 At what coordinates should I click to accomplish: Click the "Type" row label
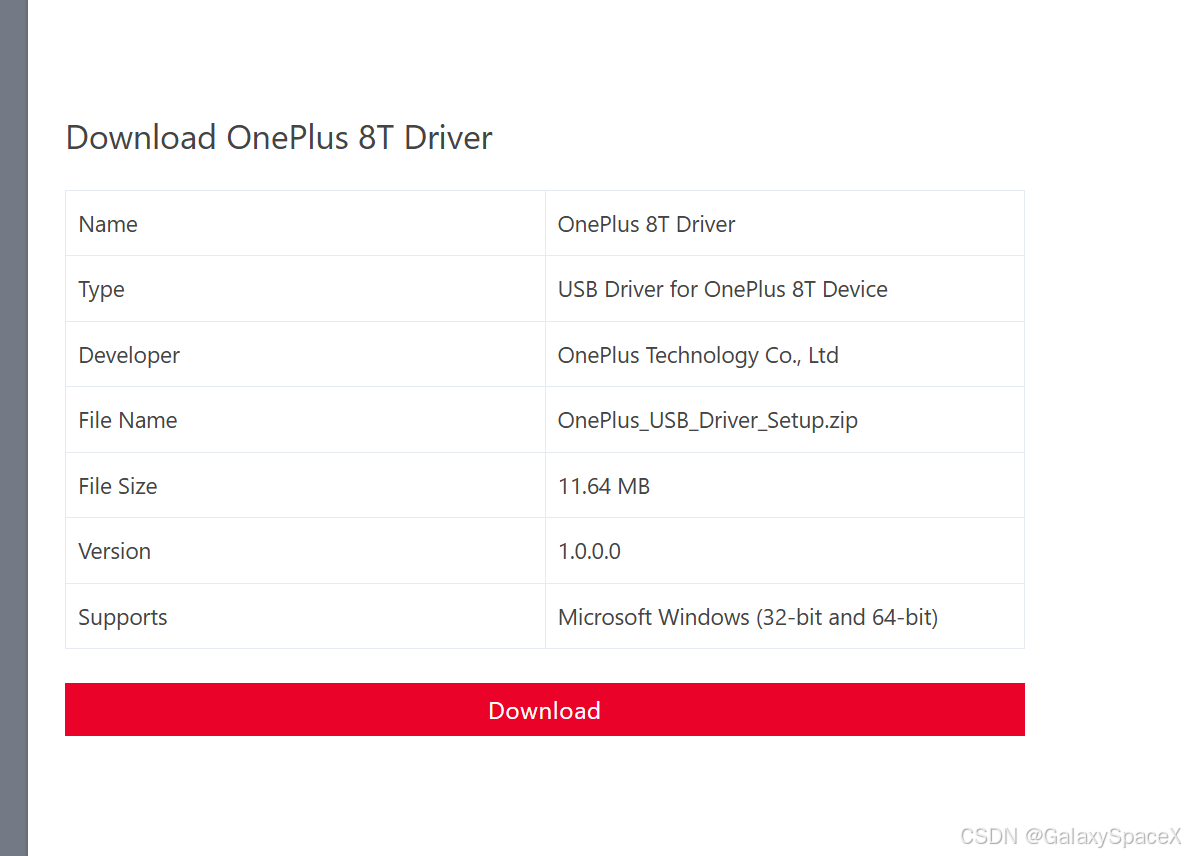[101, 290]
